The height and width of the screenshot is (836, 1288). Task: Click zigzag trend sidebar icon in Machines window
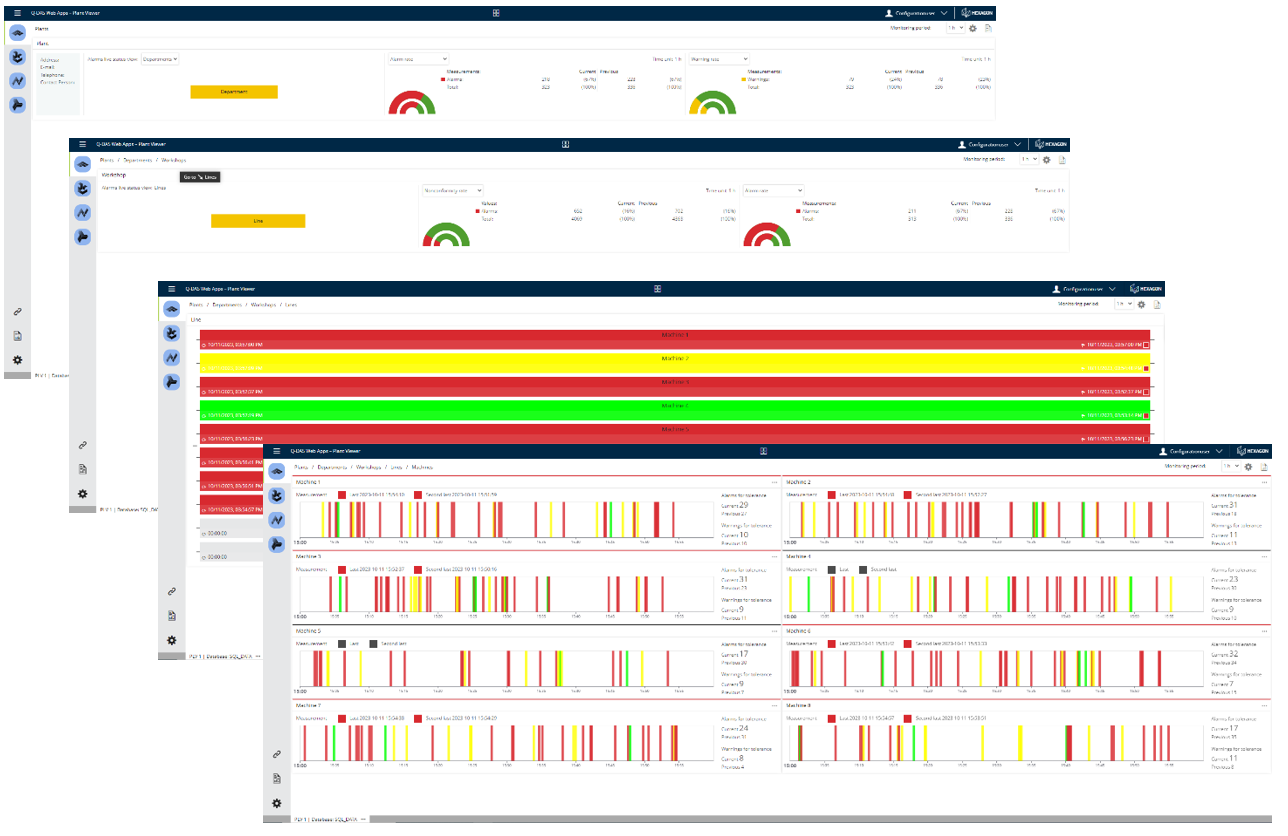point(277,520)
